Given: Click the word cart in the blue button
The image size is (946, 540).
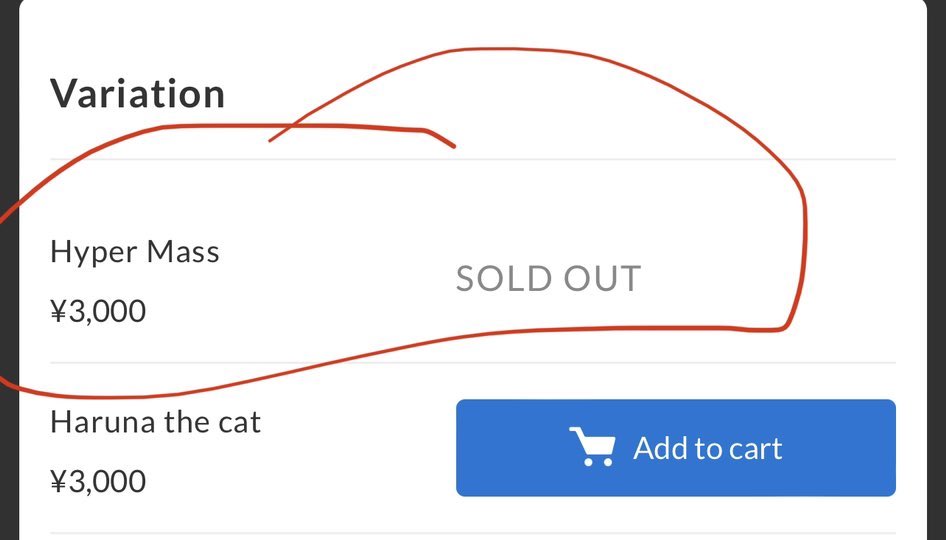Looking at the screenshot, I should coord(752,448).
